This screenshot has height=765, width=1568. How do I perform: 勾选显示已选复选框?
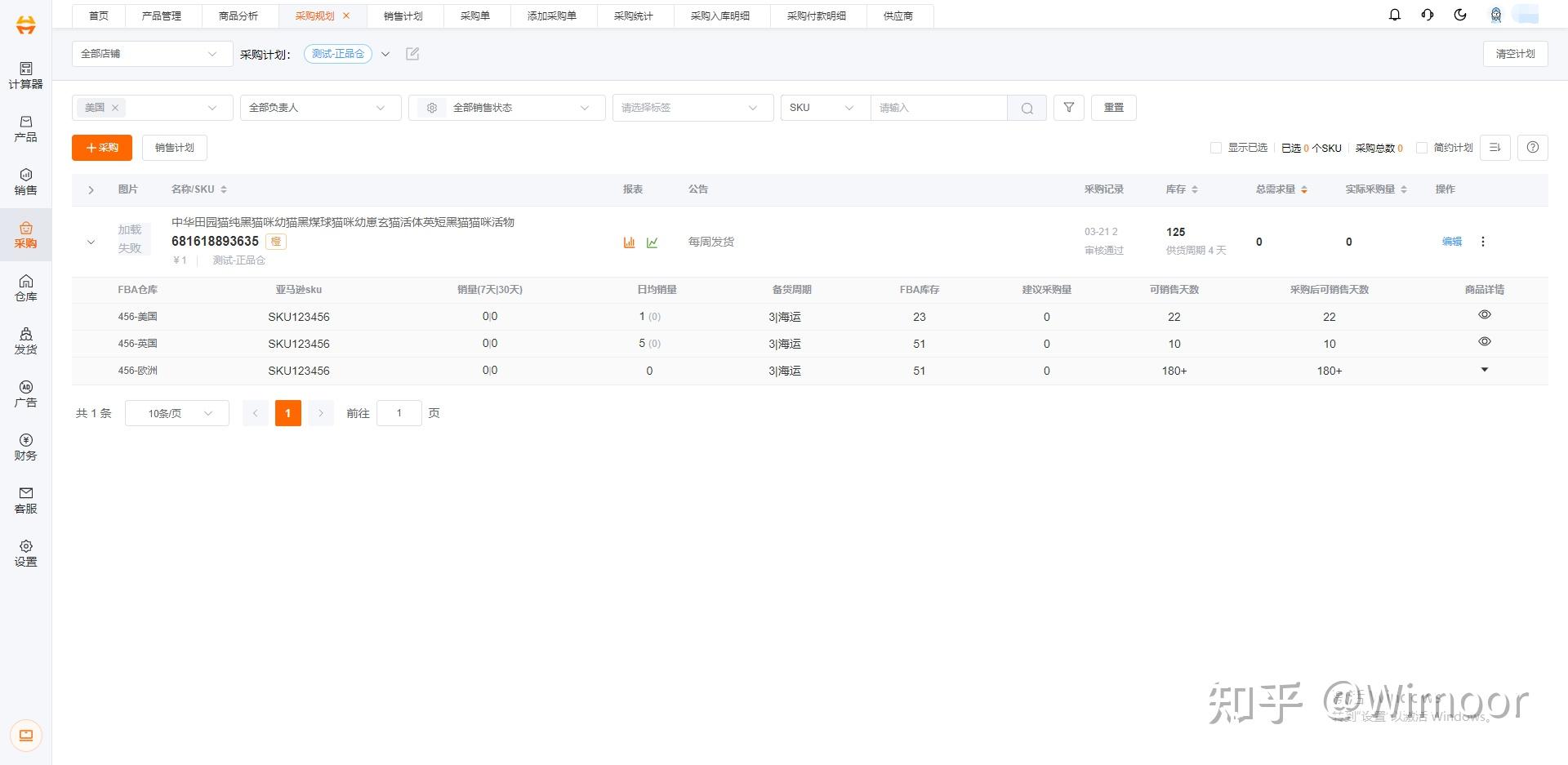click(x=1215, y=148)
